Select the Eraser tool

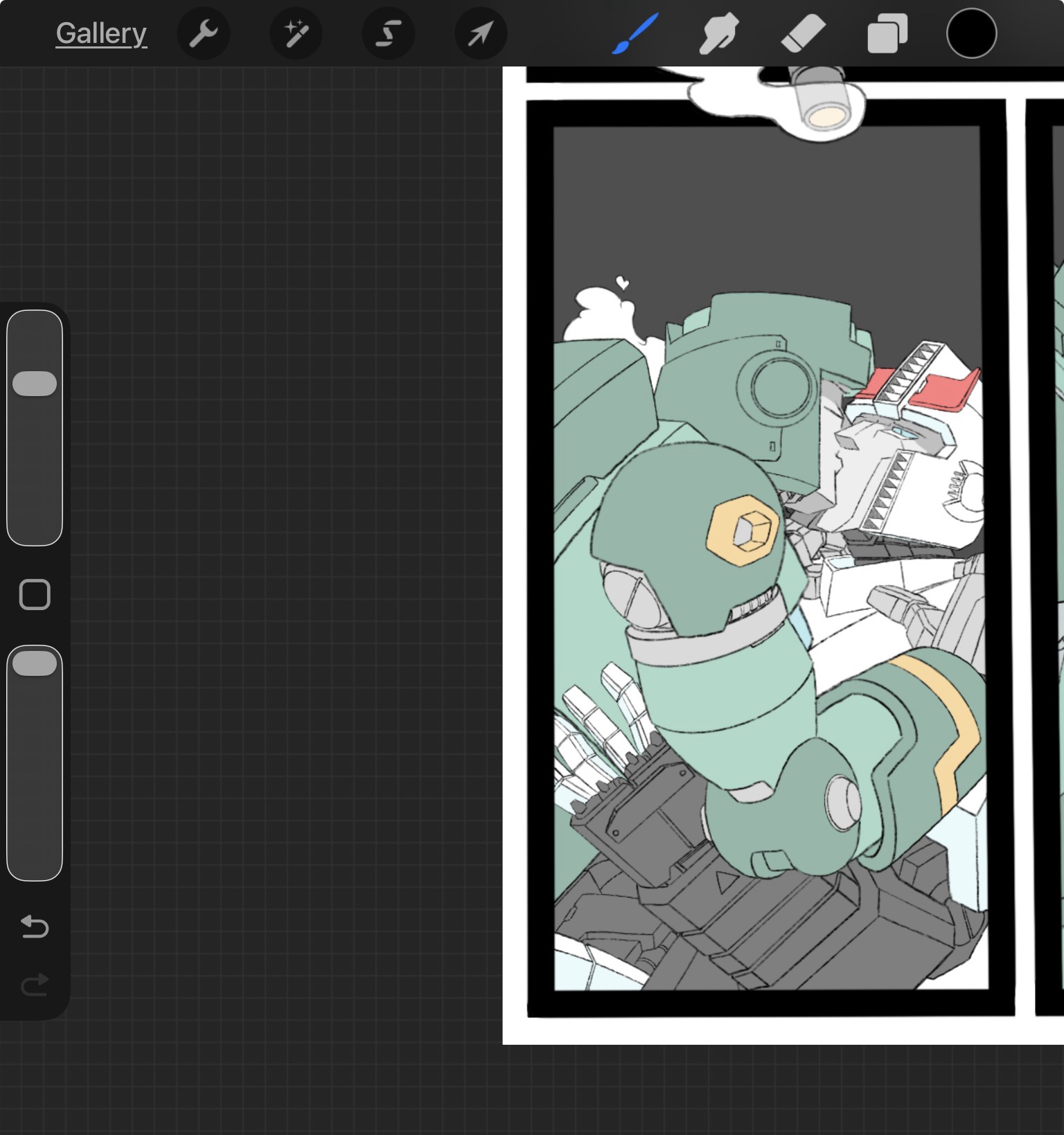point(803,33)
